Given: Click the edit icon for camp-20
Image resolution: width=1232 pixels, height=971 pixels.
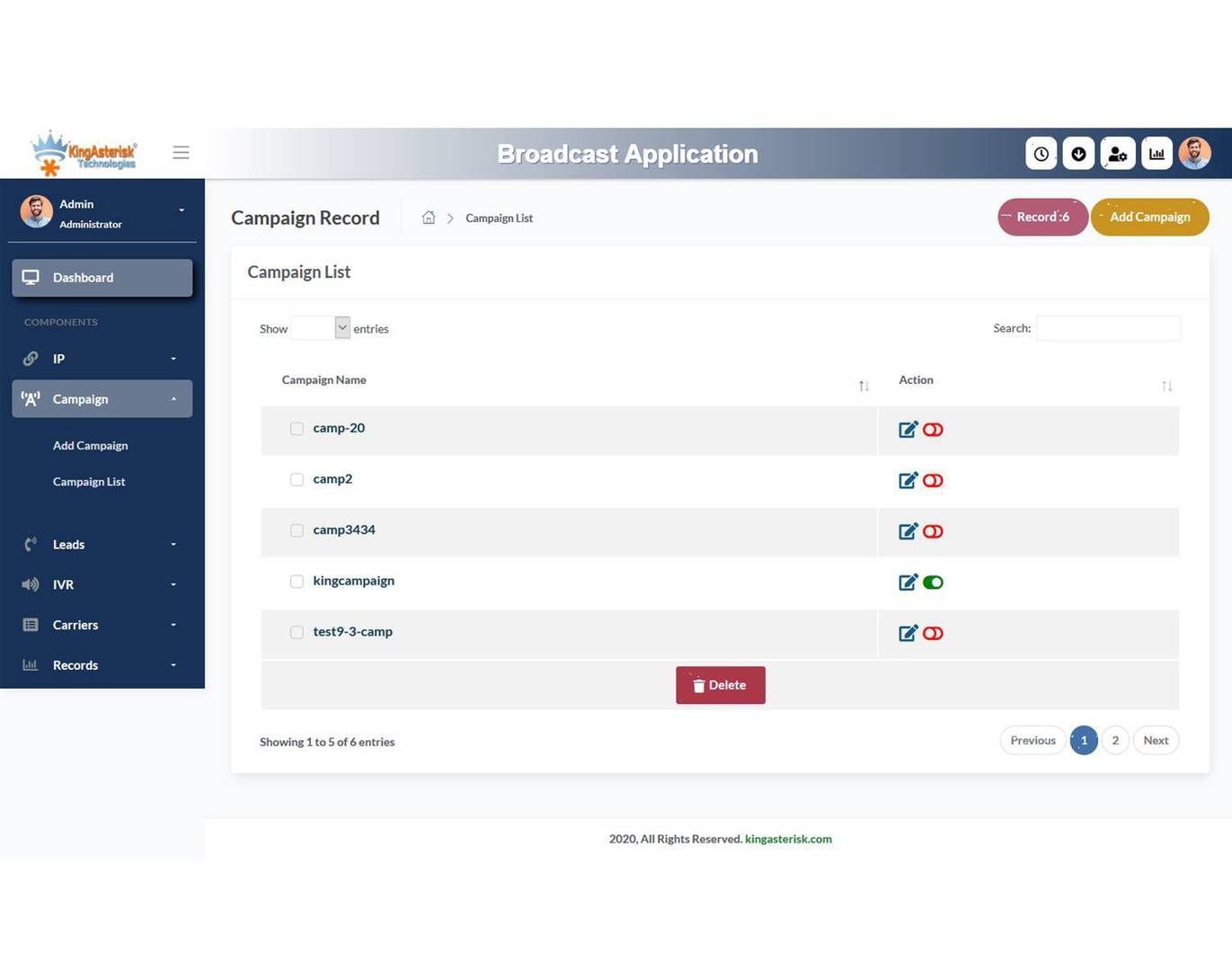Looking at the screenshot, I should pyautogui.click(x=908, y=430).
